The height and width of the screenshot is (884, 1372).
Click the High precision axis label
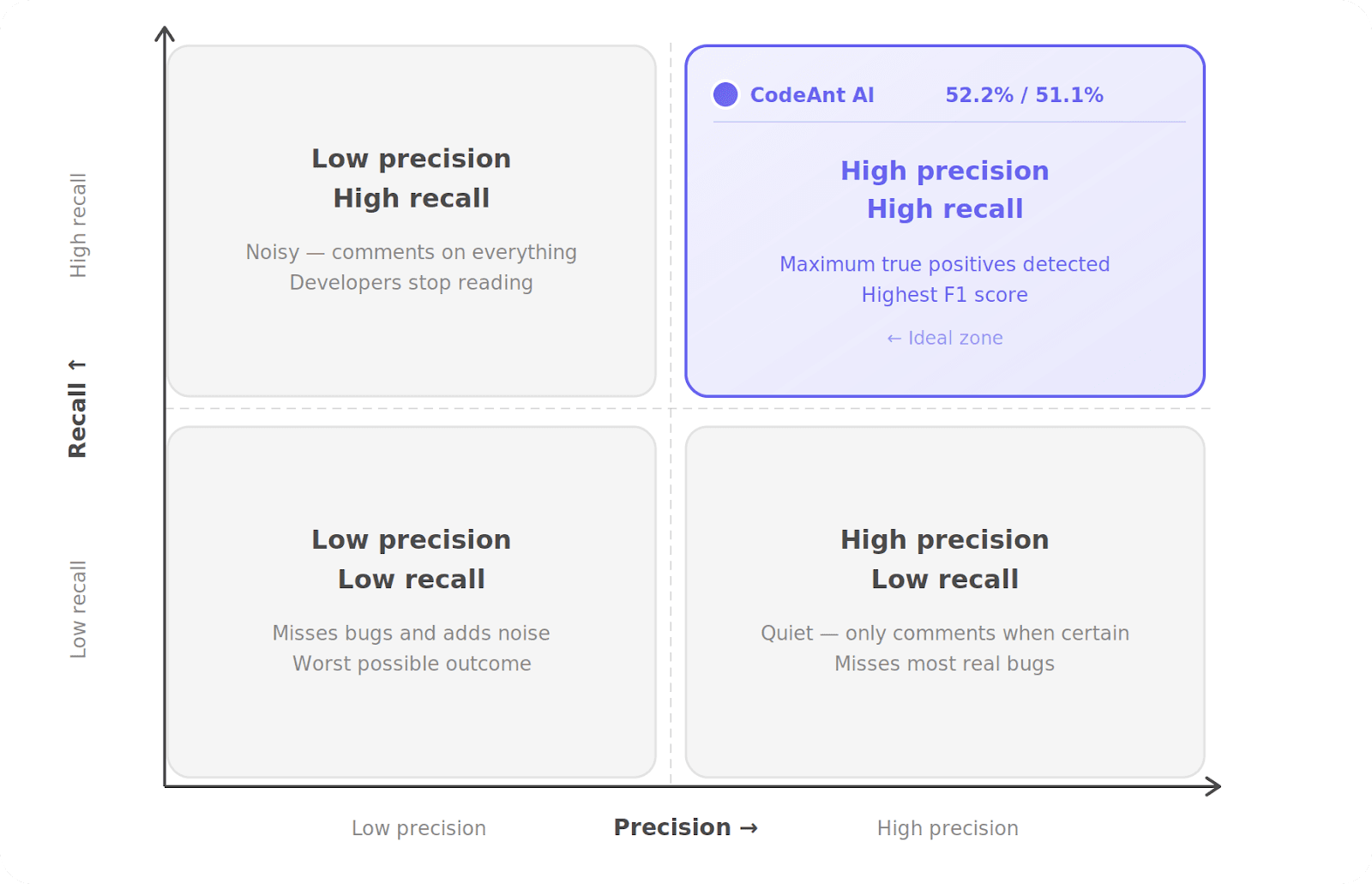tap(948, 828)
